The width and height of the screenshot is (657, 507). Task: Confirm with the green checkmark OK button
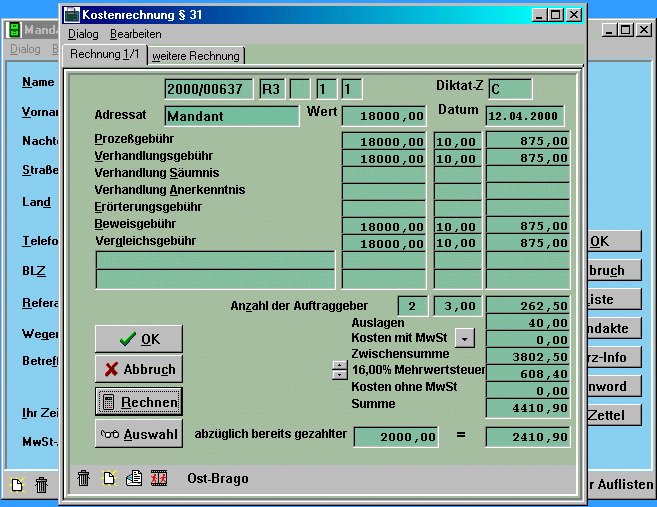[139, 339]
